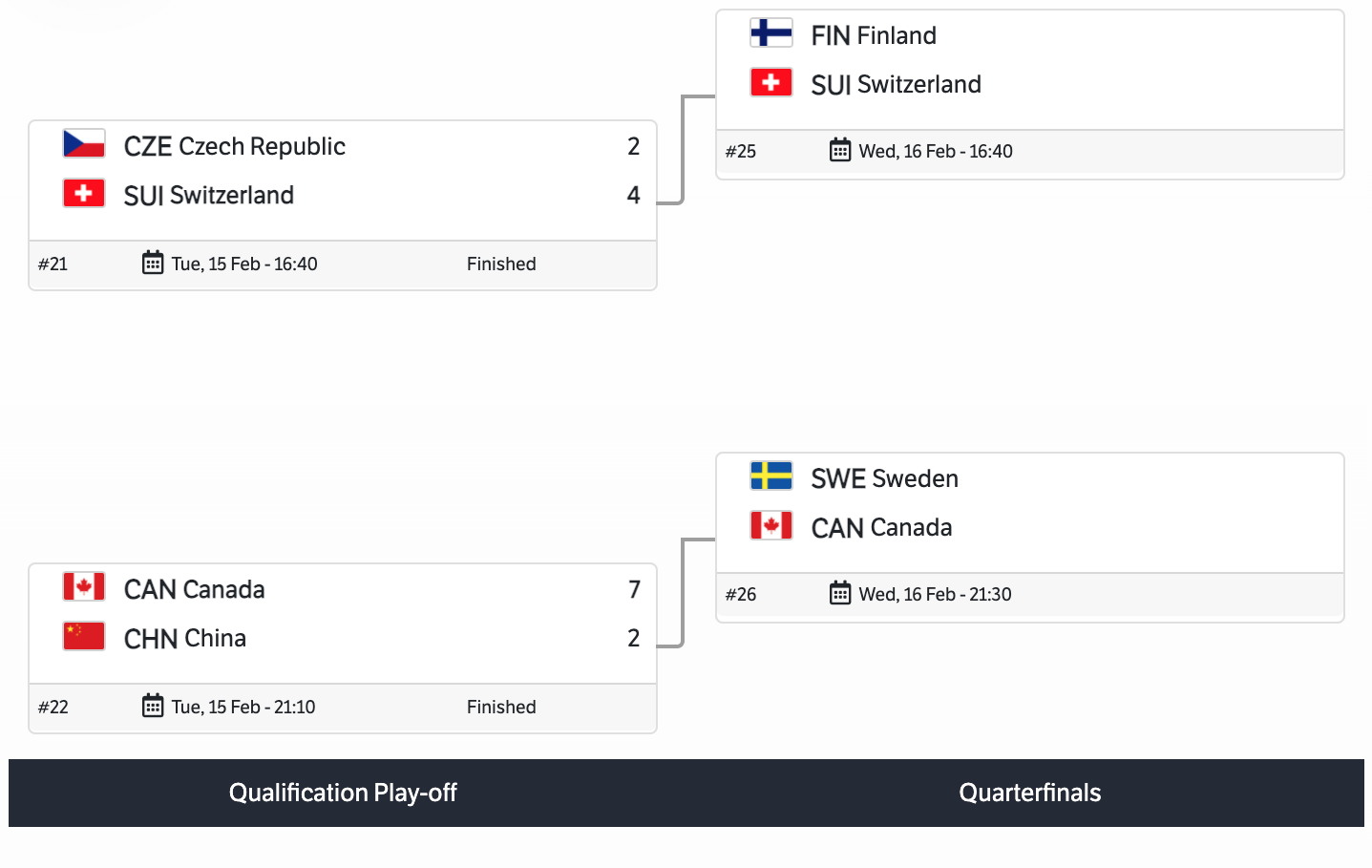Screen dimensions: 1372x868
Task: Click the Finland flag icon
Action: tap(771, 33)
